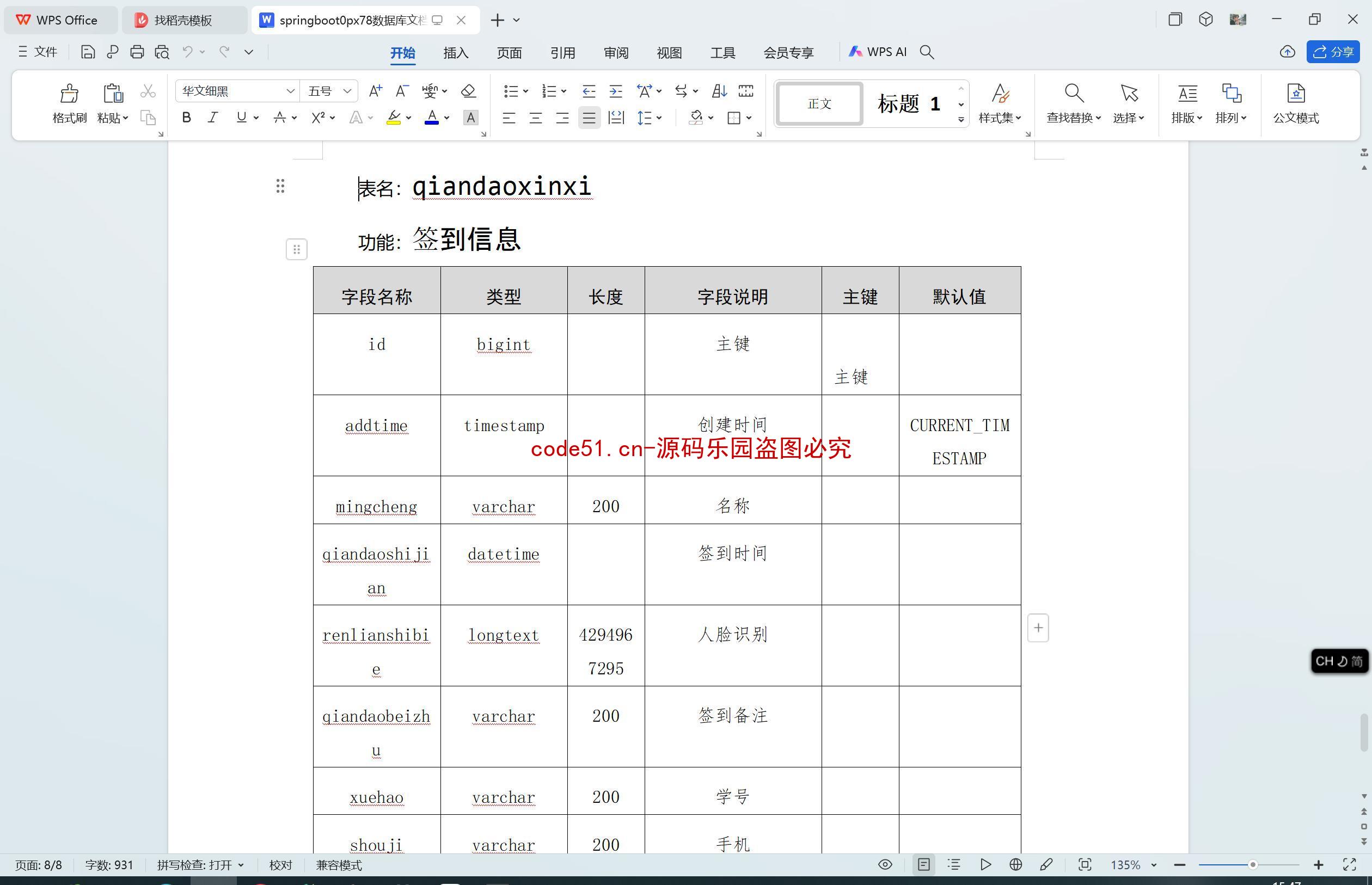The width and height of the screenshot is (1372, 885).
Task: Open the 文件 (File) menu
Action: pyautogui.click(x=38, y=52)
